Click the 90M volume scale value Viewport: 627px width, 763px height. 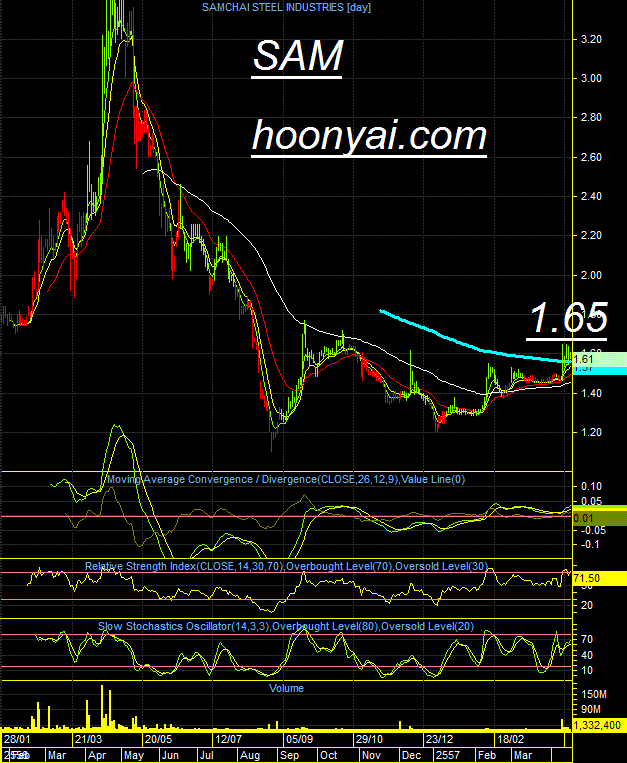coord(591,709)
